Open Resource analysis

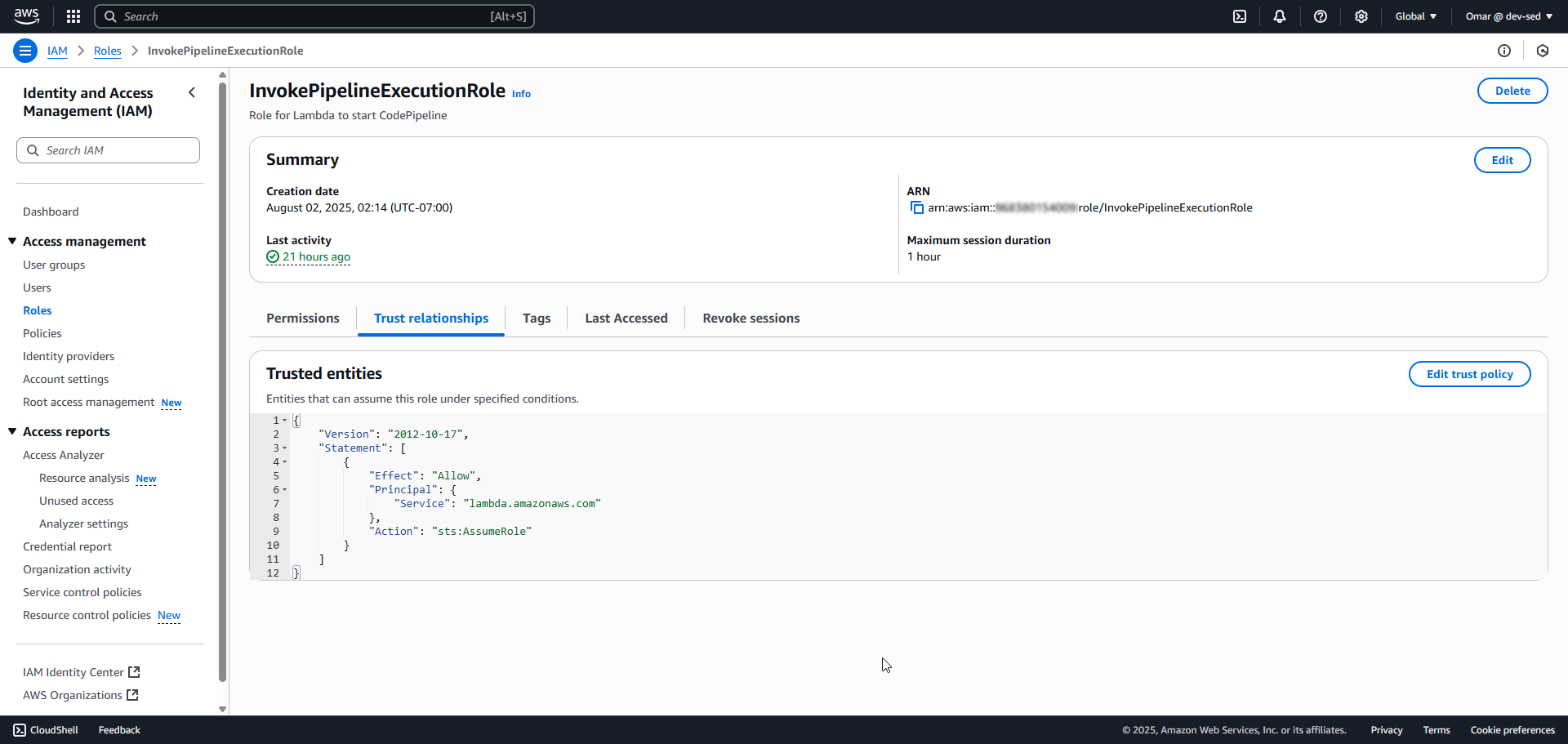(x=84, y=478)
